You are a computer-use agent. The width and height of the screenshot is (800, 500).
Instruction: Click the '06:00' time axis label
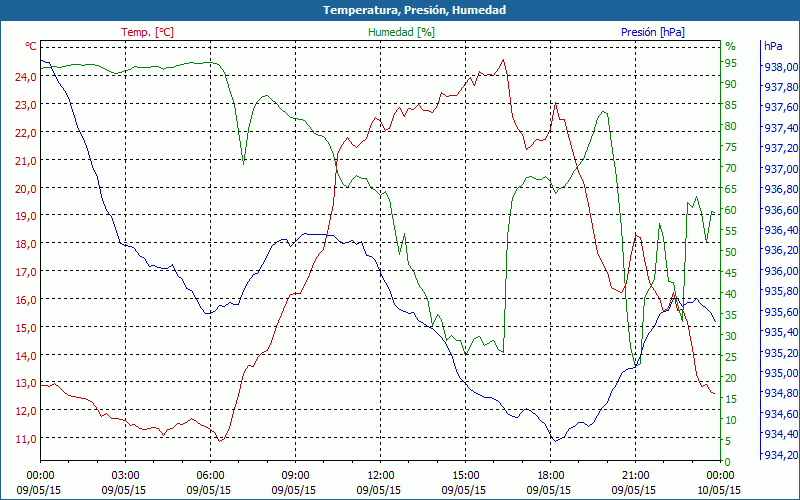pos(210,476)
